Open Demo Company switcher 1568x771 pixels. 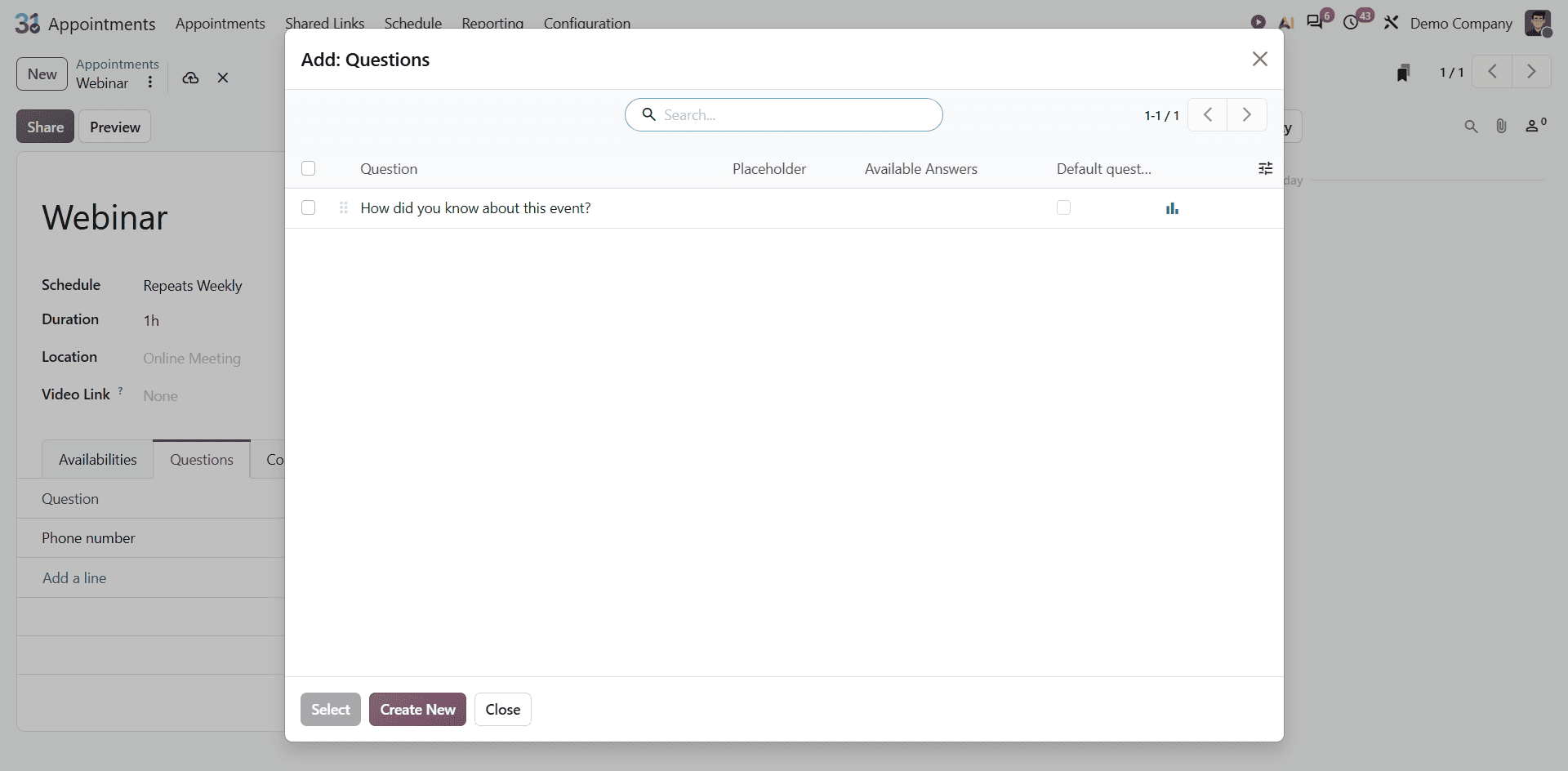pyautogui.click(x=1461, y=23)
